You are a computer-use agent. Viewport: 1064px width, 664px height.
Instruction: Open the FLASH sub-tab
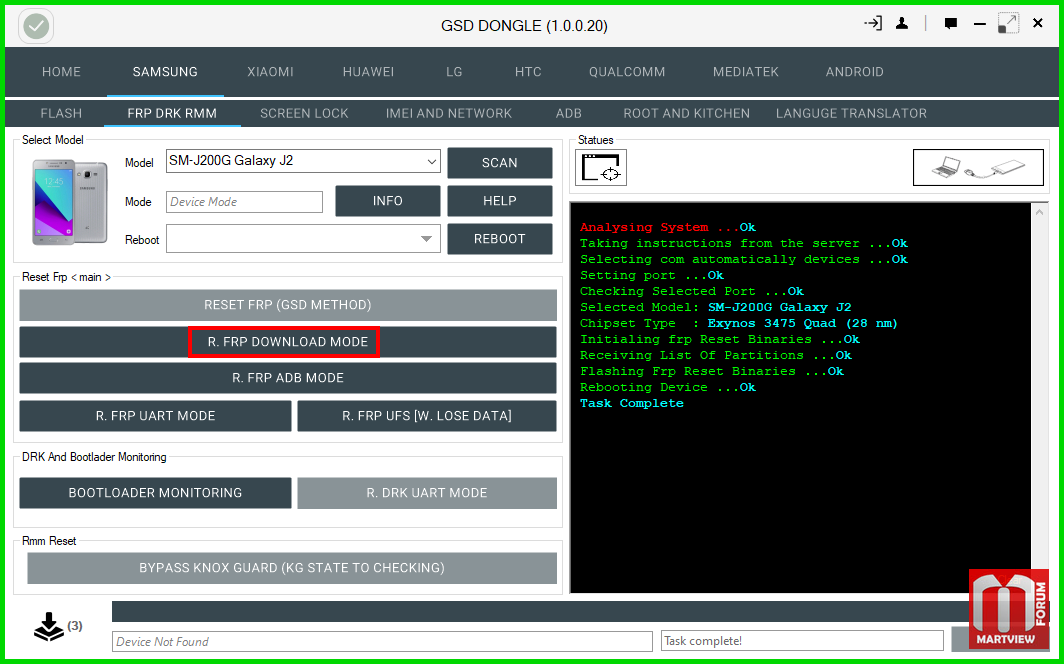[x=61, y=113]
